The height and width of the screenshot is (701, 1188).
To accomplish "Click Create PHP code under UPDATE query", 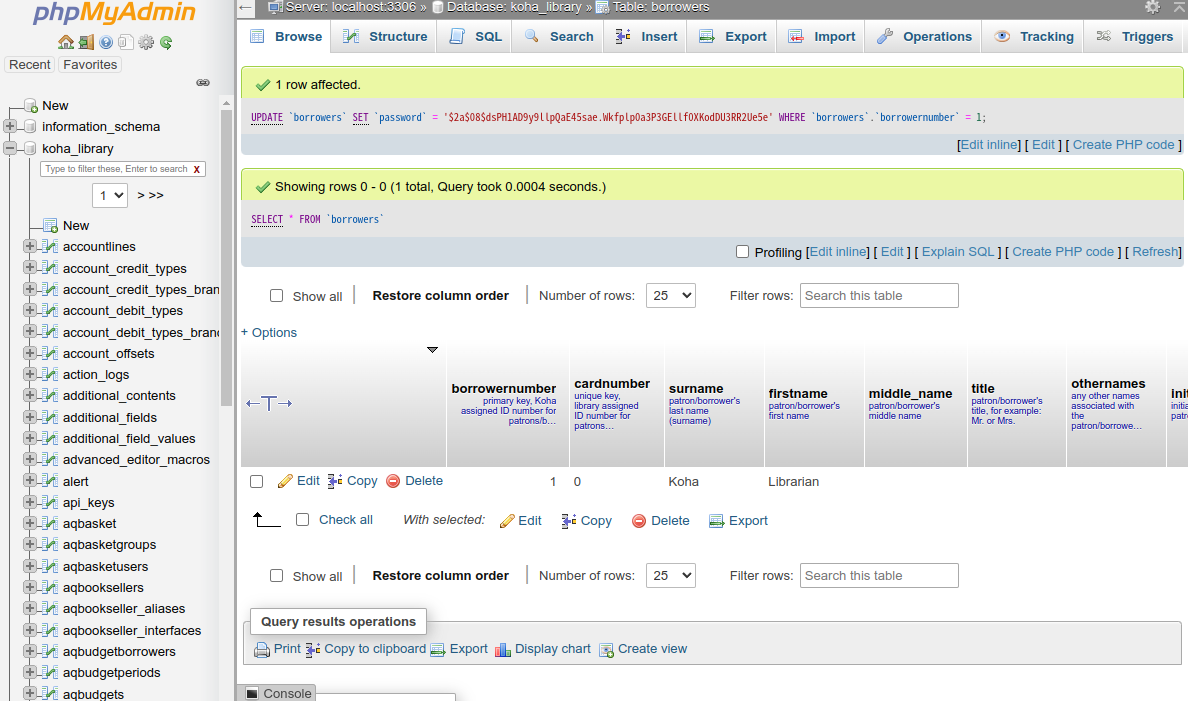I will 1124,145.
